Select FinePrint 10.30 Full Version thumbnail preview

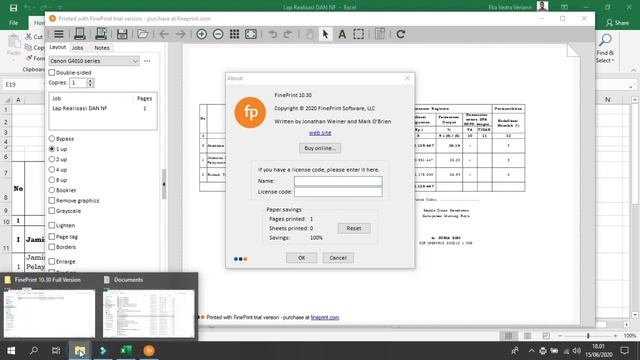coord(49,313)
